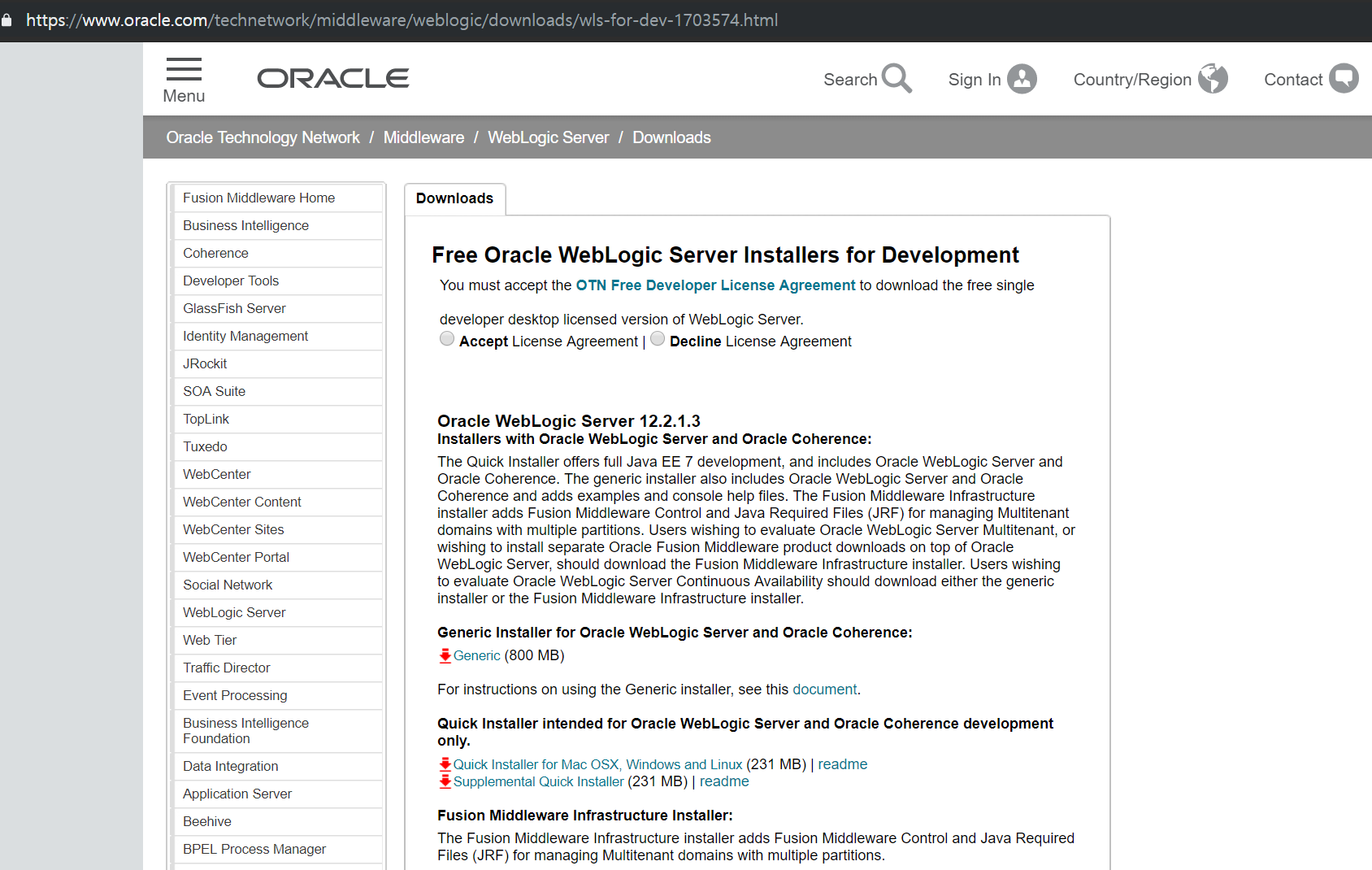Open OTN Free Developer License Agreement link

(x=715, y=285)
